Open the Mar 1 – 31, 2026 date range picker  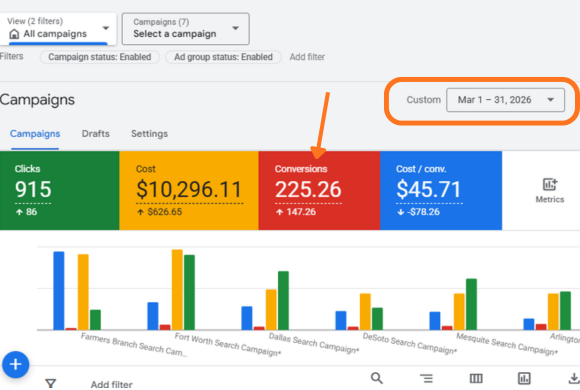coord(505,100)
